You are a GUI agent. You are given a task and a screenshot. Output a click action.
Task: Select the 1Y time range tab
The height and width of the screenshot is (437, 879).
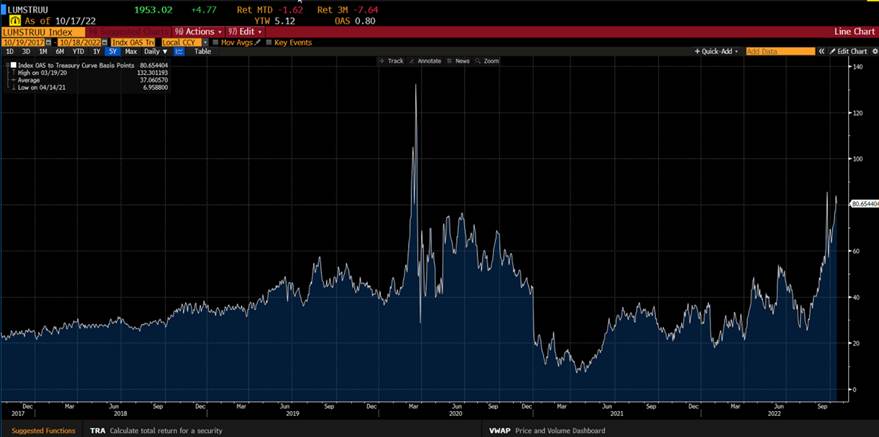pos(96,51)
